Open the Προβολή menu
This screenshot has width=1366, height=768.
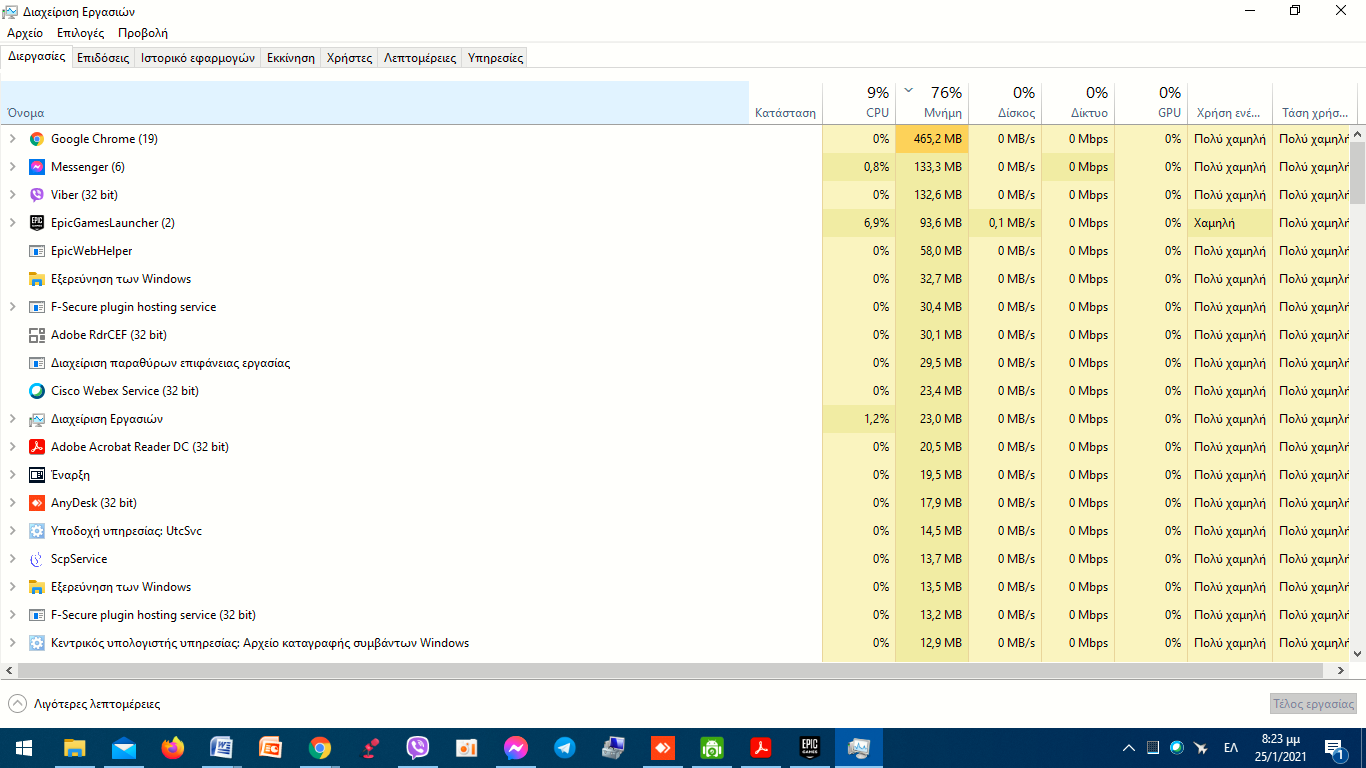pos(143,33)
